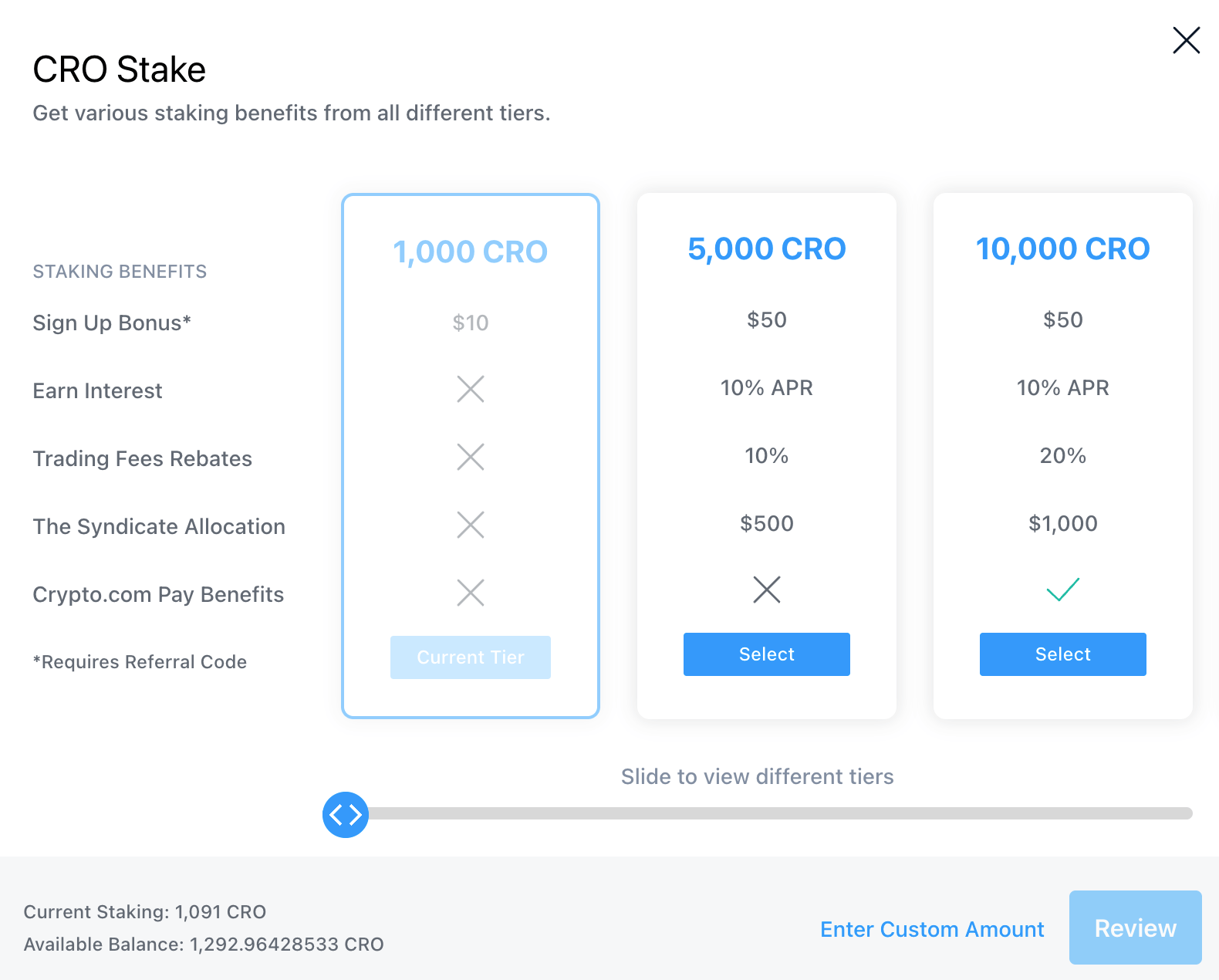Click the 10,000 CRO tier heading
1219x980 pixels.
(x=1062, y=248)
